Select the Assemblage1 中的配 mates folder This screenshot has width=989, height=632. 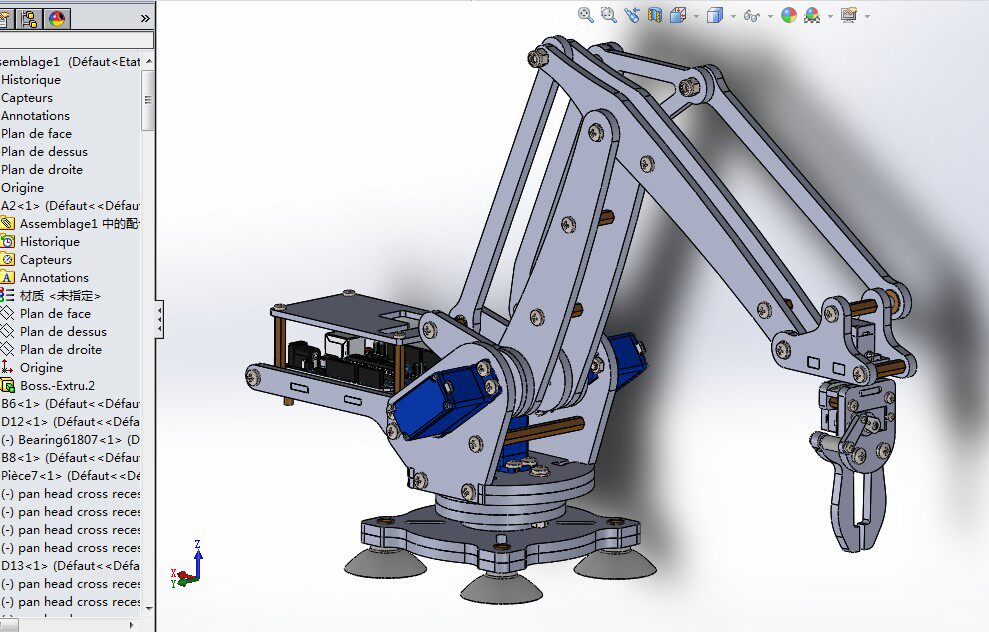coord(79,223)
